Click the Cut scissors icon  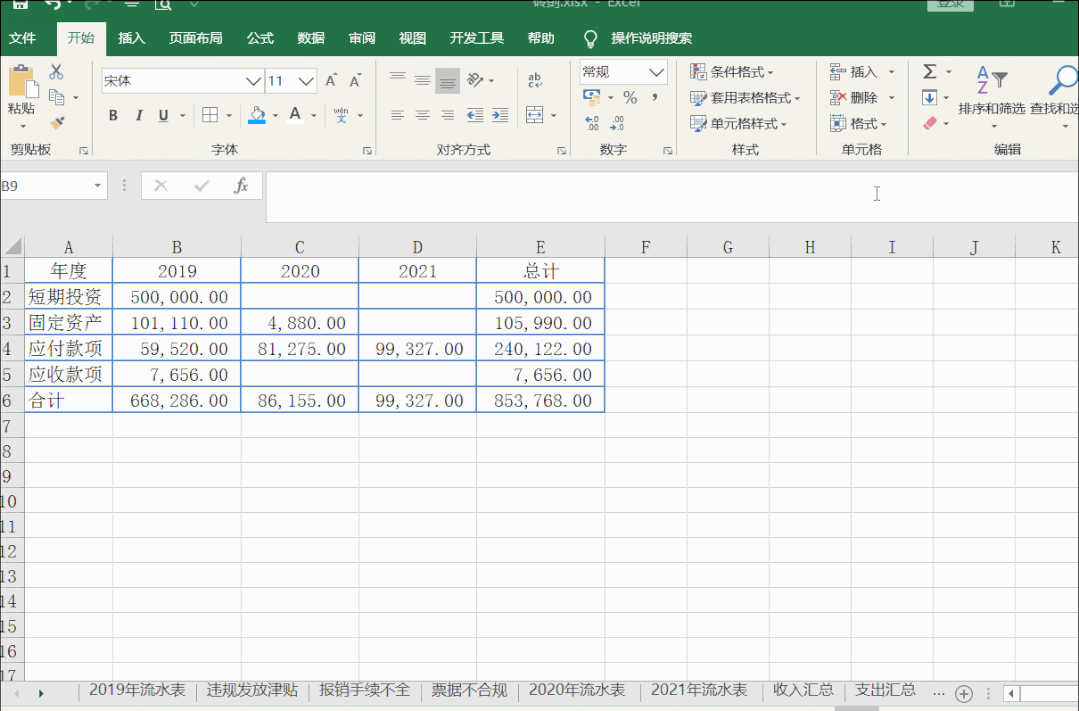(56, 72)
